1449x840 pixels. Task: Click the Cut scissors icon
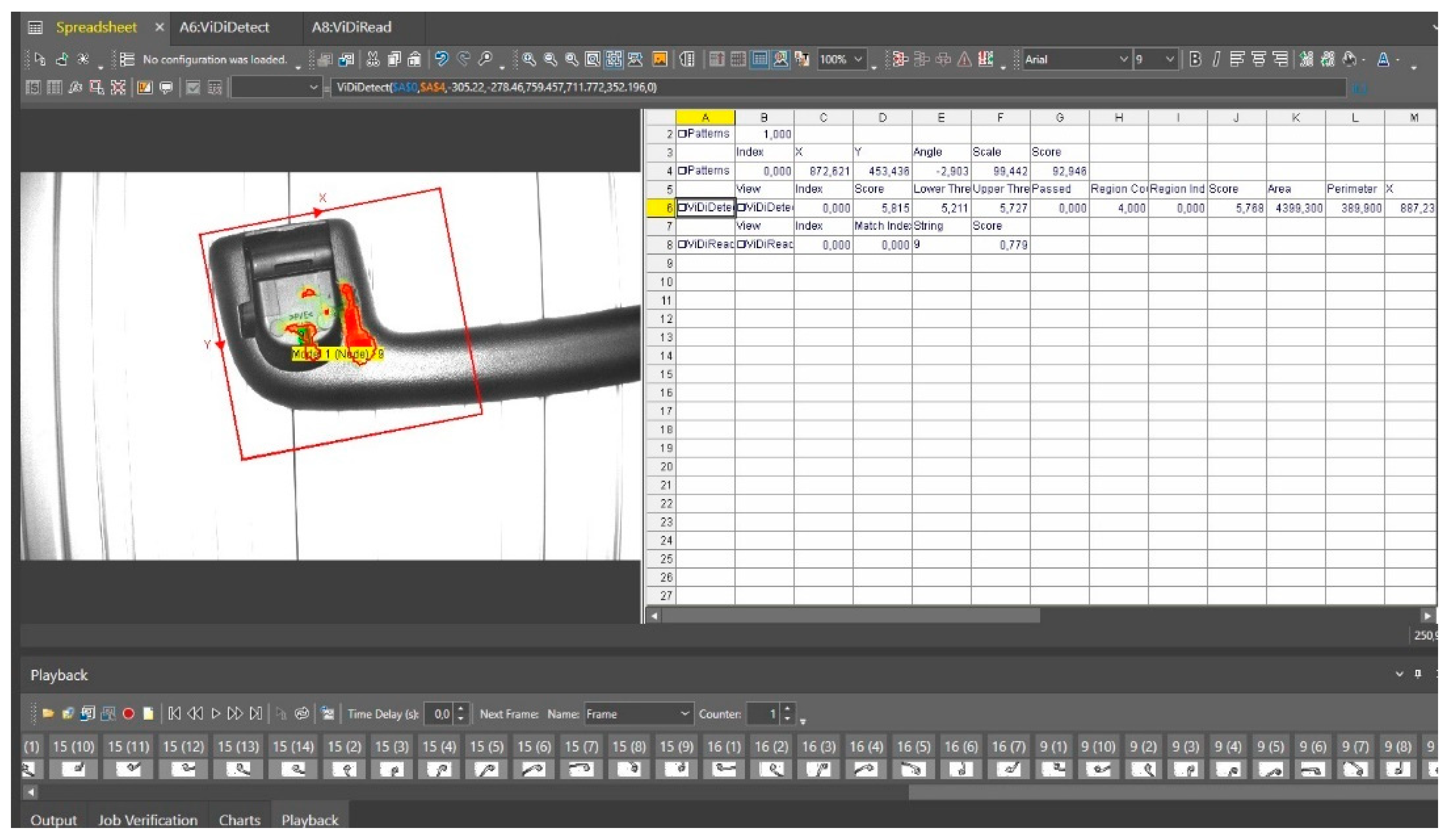pyautogui.click(x=373, y=59)
